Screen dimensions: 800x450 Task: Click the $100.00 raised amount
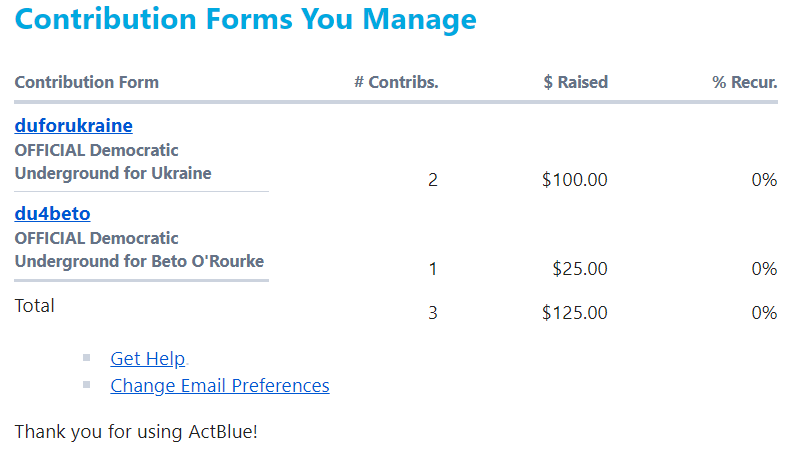[x=574, y=180]
